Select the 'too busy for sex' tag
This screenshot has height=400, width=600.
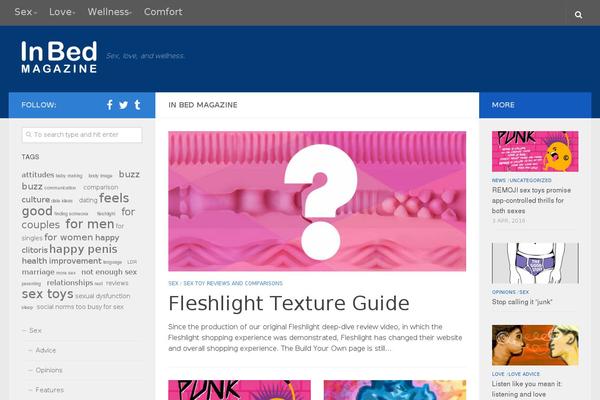coord(99,307)
